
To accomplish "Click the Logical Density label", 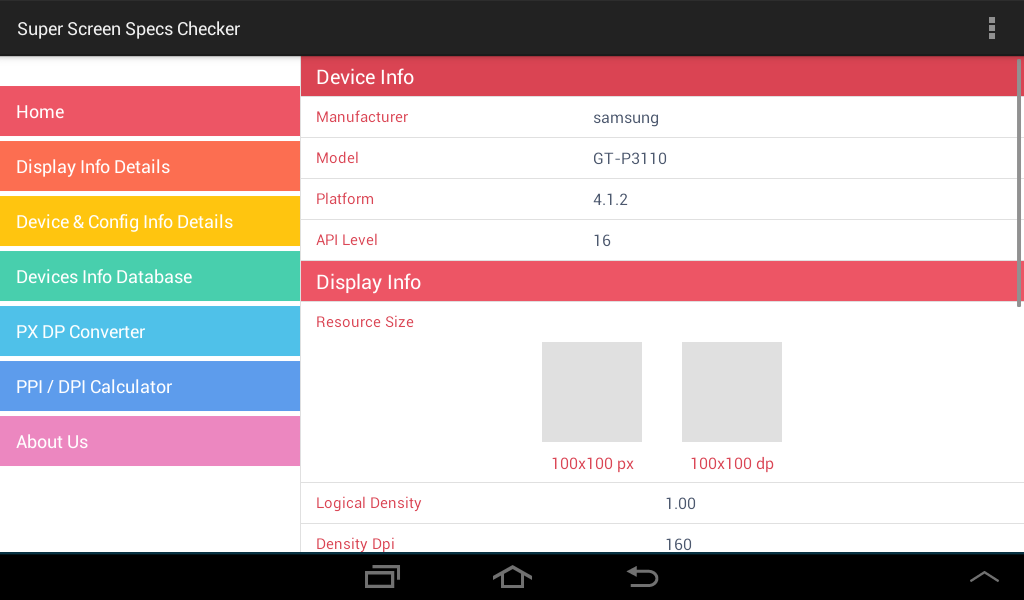I will point(368,503).
